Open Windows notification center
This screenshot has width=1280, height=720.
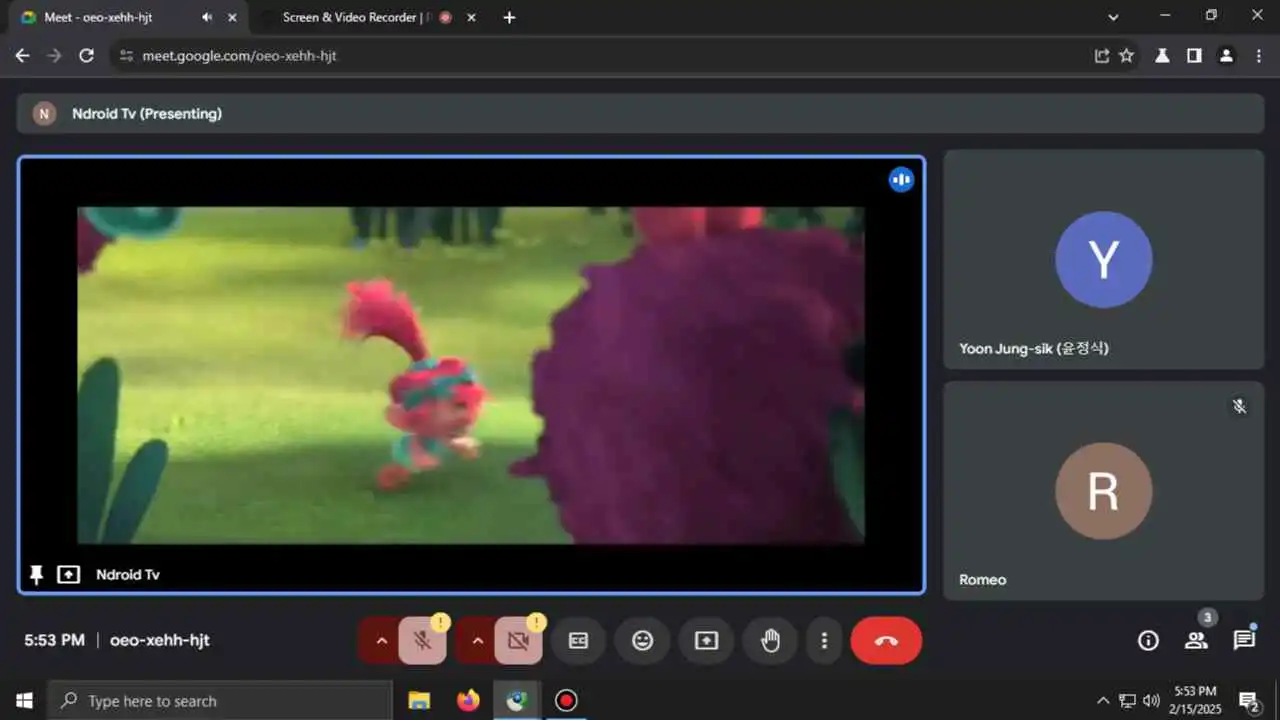(x=1249, y=701)
